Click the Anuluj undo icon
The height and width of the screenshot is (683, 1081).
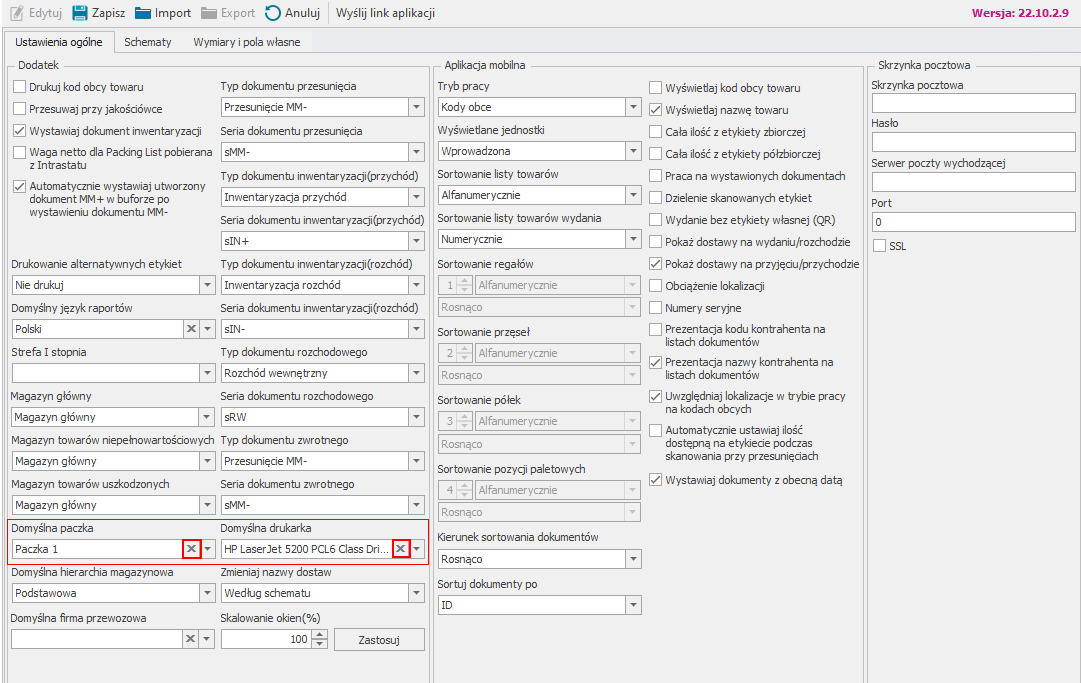(273, 13)
